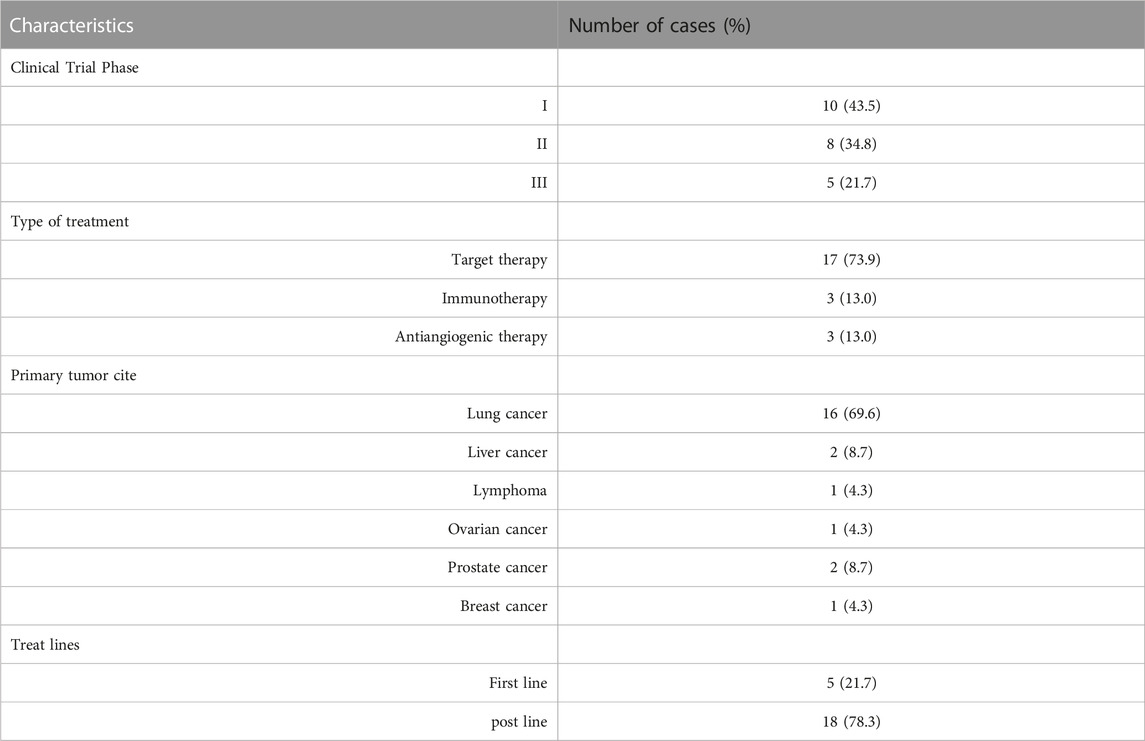Click the Immunotherapy row label
The height and width of the screenshot is (741, 1145).
coord(494,299)
